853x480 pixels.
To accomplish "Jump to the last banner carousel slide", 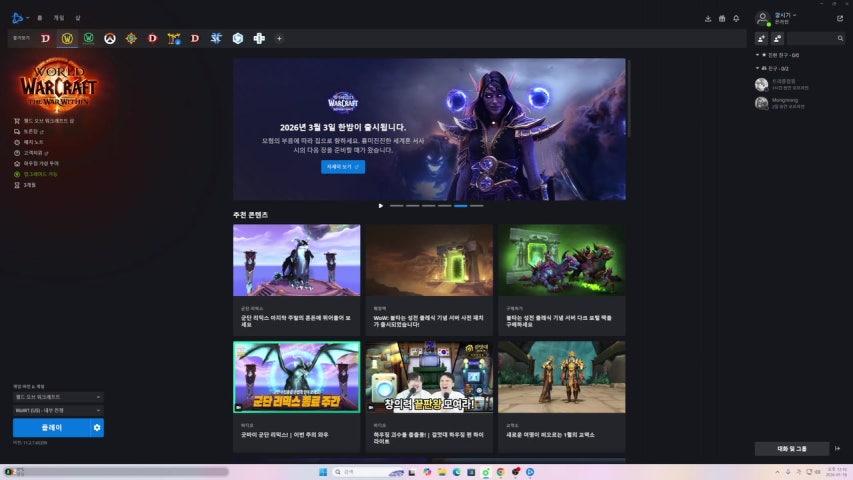I will coord(477,206).
